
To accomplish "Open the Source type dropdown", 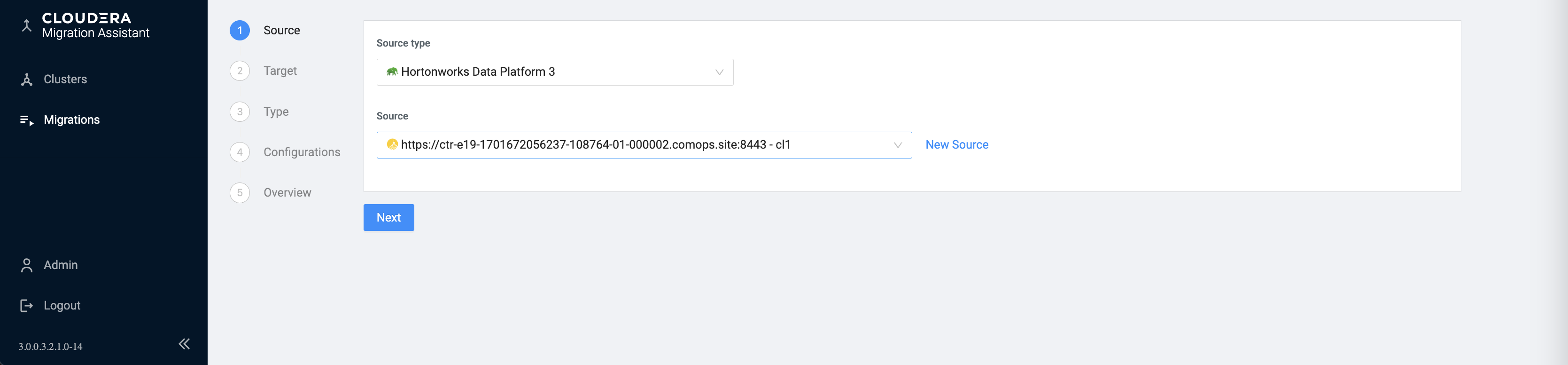I will tap(554, 72).
